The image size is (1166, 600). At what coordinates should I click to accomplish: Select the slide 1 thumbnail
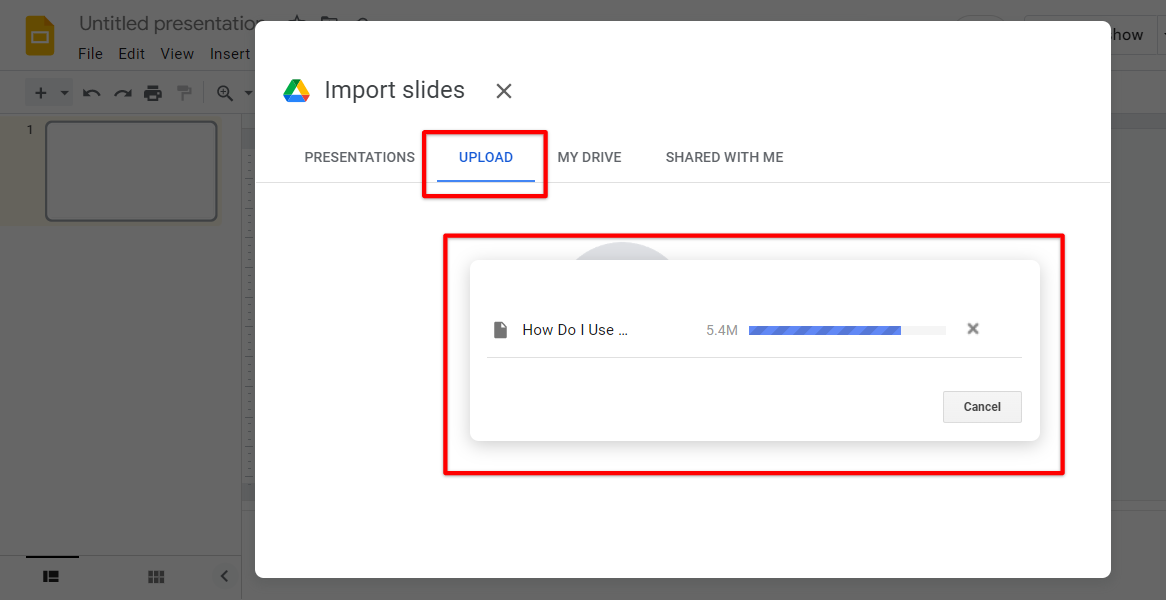131,170
